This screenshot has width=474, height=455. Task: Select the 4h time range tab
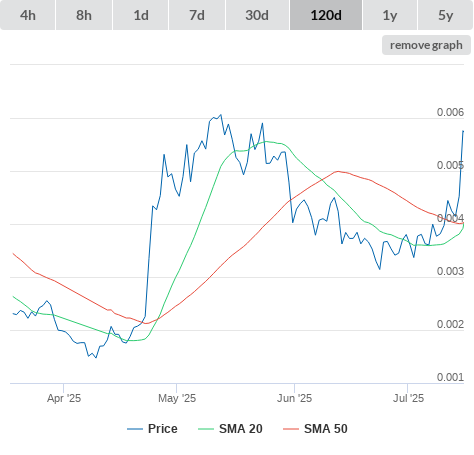(28, 15)
